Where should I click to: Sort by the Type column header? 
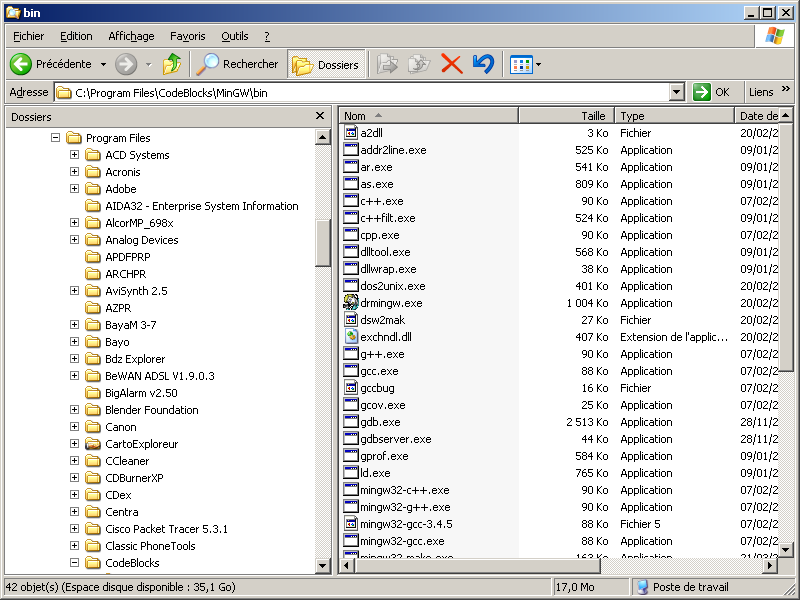[674, 116]
